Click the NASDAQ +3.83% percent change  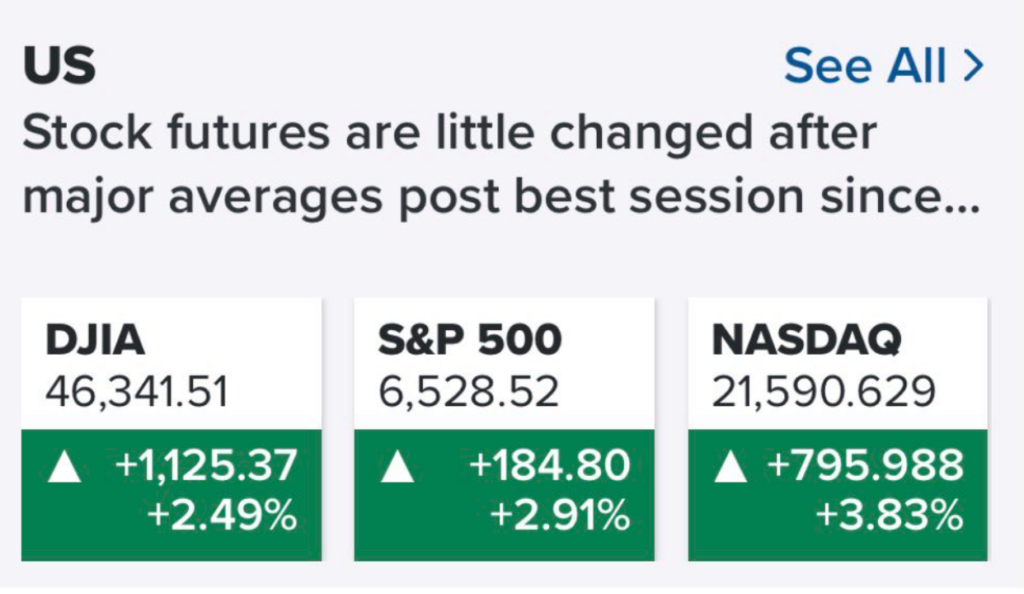click(889, 516)
